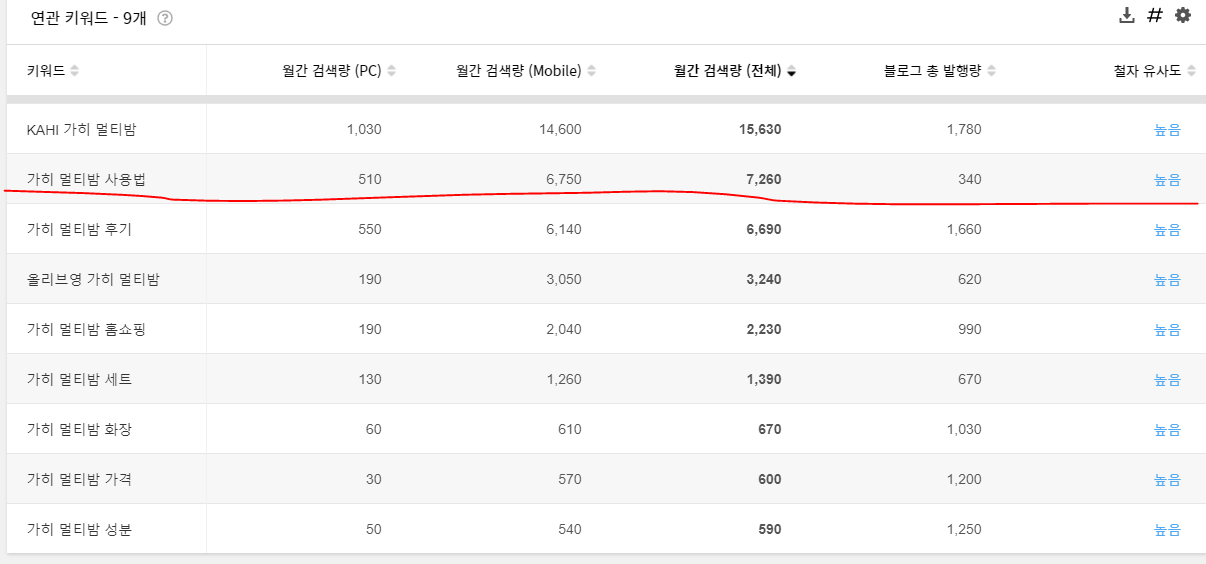Click total search value 3,240
The width and height of the screenshot is (1206, 564).
tap(764, 279)
